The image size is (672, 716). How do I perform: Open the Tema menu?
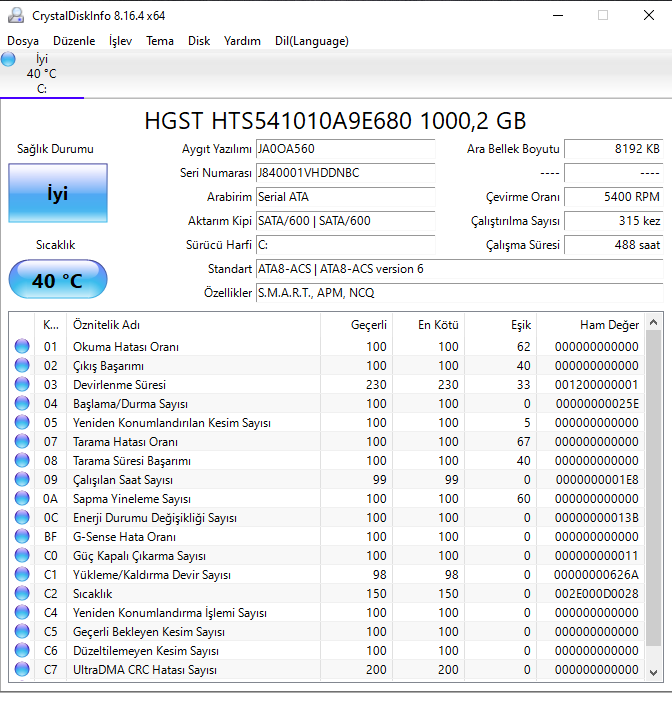click(160, 41)
